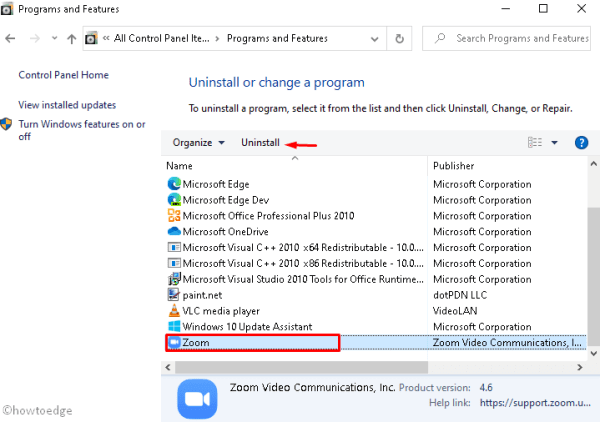Refresh the Programs and Features list
This screenshot has width=600, height=422.
click(x=399, y=39)
